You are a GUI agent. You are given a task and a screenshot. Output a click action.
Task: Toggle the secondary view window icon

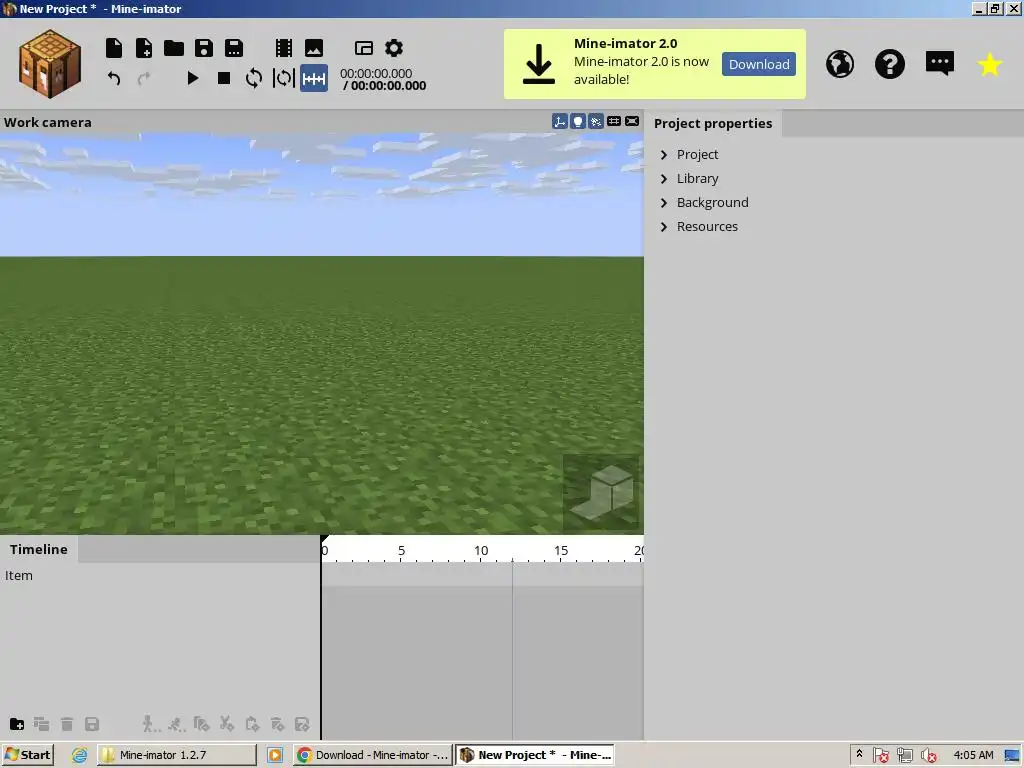364,48
